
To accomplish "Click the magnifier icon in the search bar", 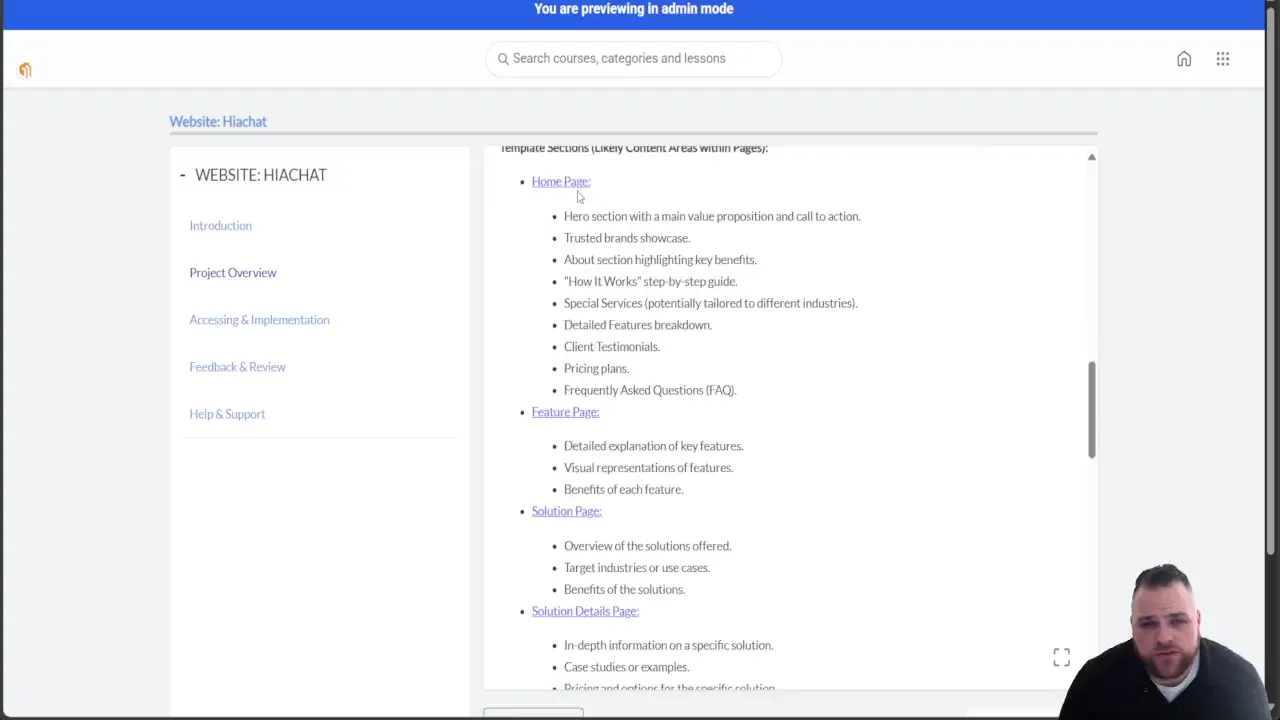I will pyautogui.click(x=503, y=58).
